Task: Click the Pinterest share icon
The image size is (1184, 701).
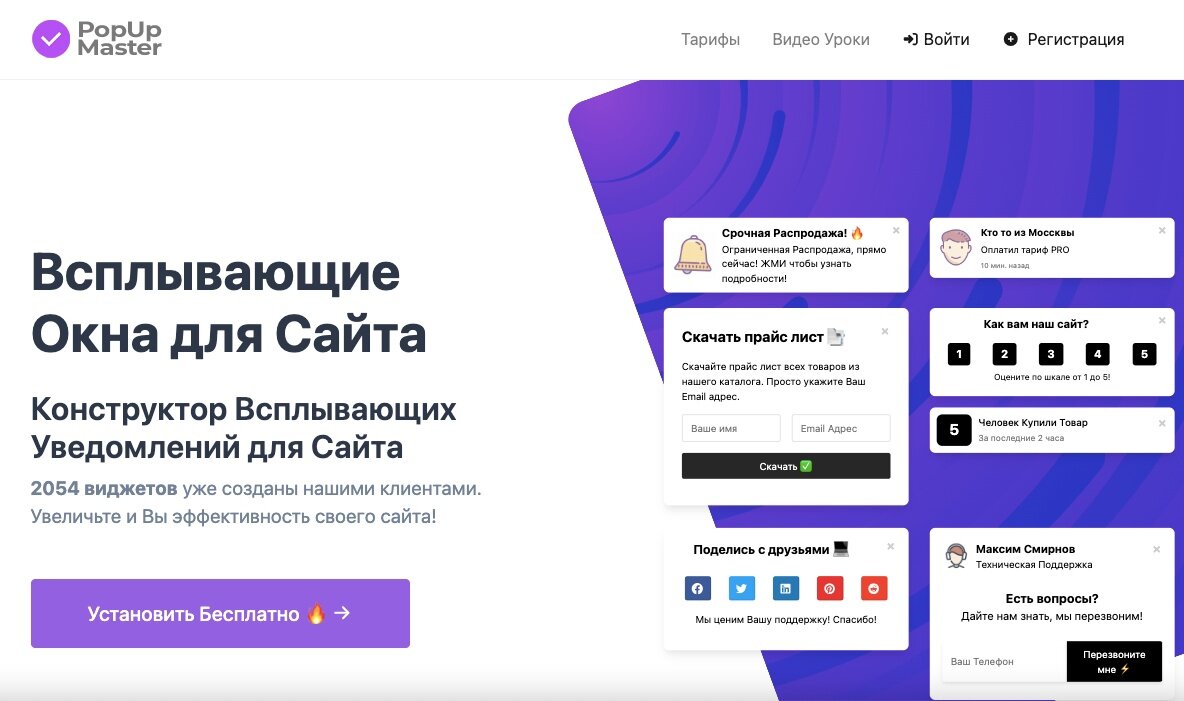Action: point(829,588)
